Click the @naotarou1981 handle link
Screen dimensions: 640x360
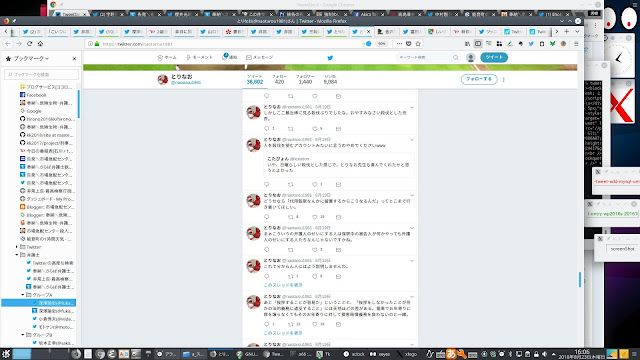click(x=186, y=82)
